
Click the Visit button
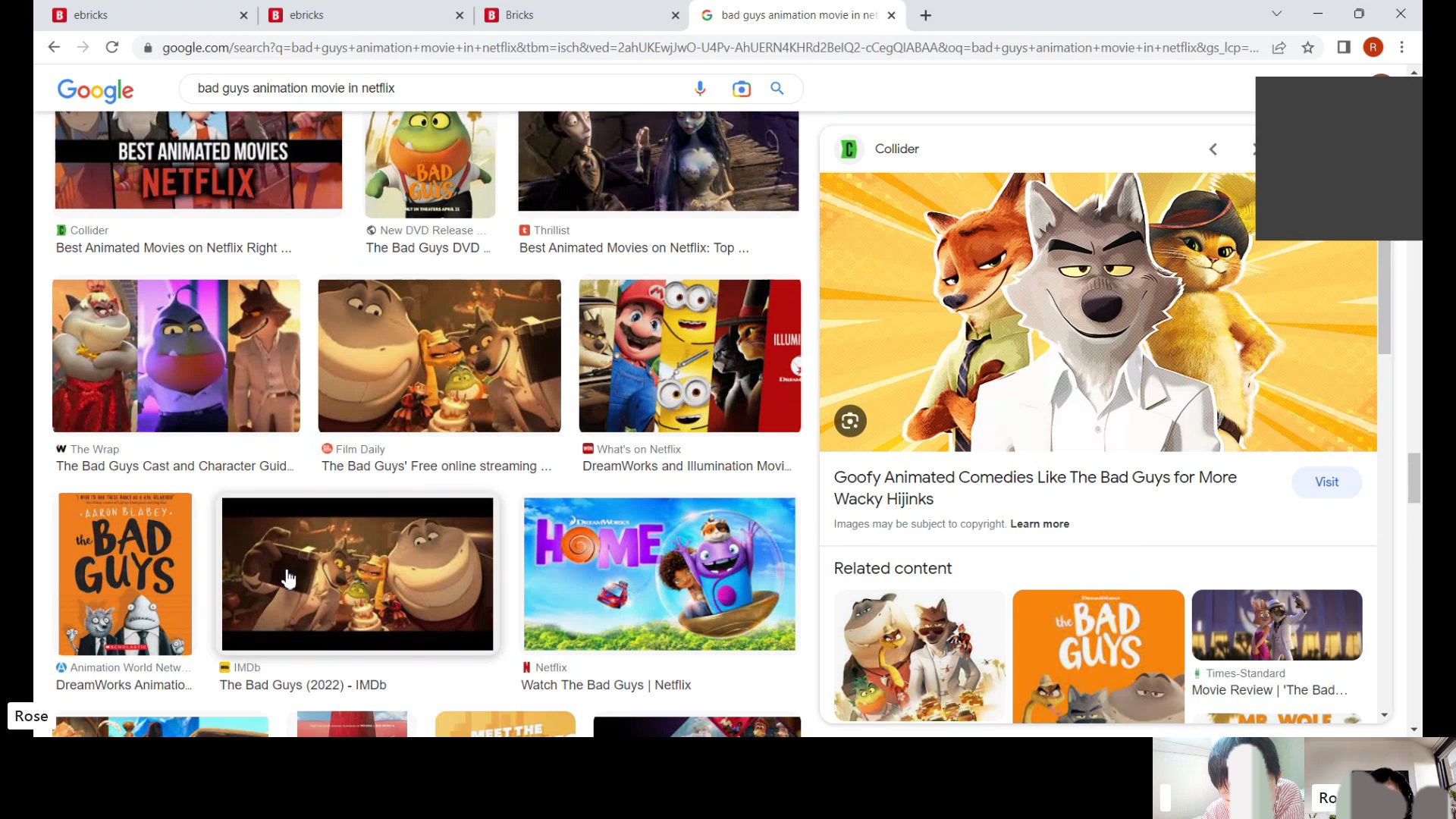point(1326,482)
